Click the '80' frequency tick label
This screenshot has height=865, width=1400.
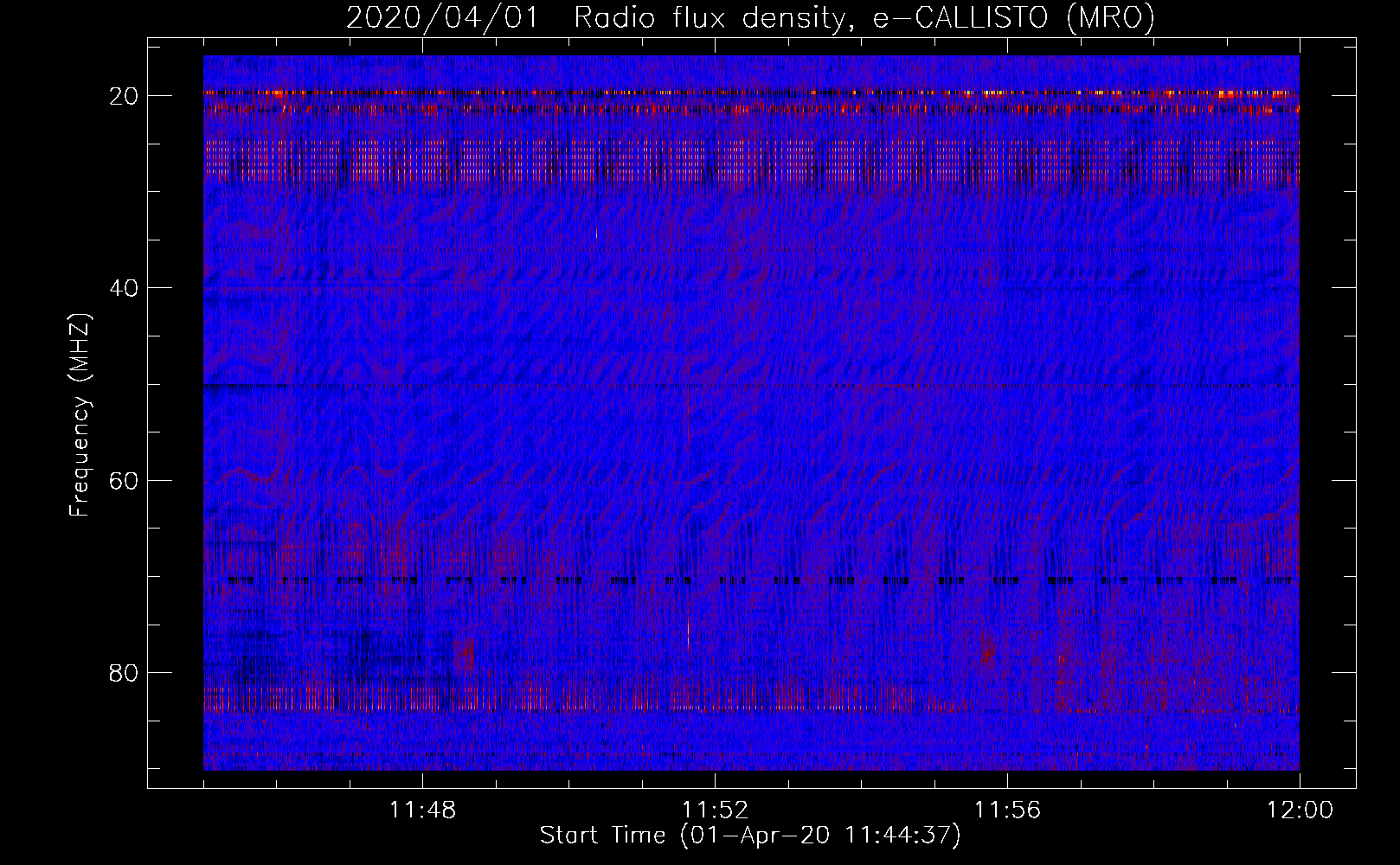(x=124, y=673)
